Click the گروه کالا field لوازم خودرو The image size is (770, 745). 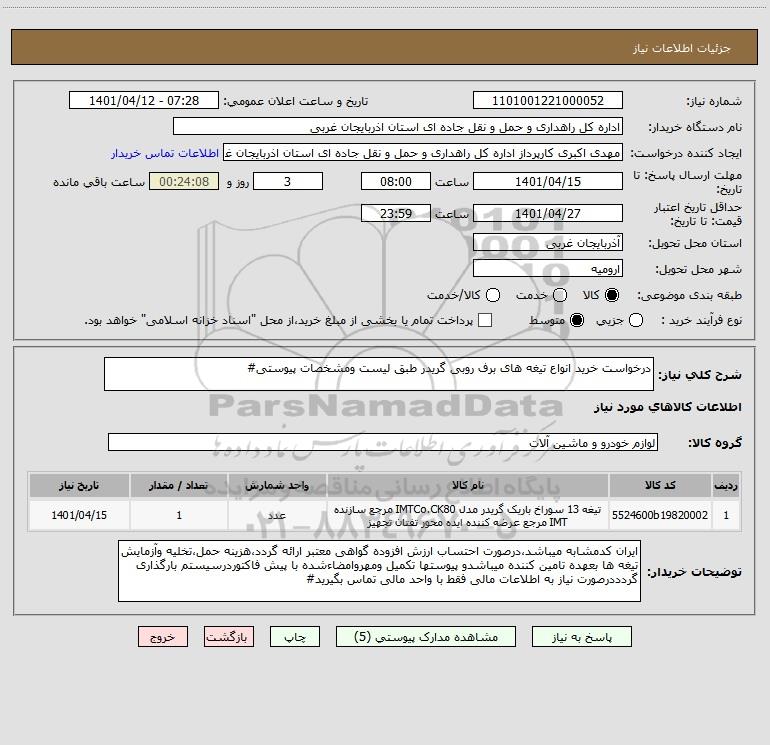tap(383, 442)
